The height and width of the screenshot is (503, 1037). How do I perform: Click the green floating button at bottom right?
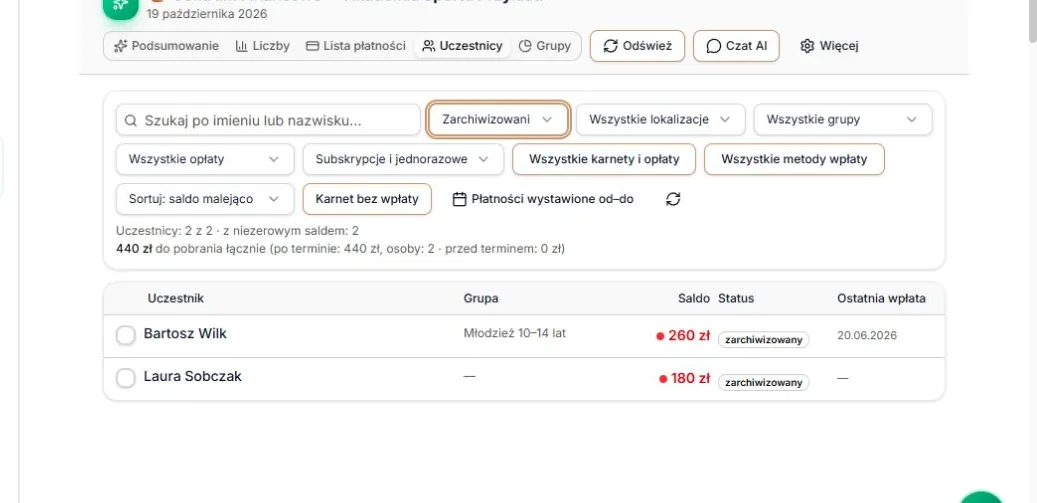click(x=981, y=499)
